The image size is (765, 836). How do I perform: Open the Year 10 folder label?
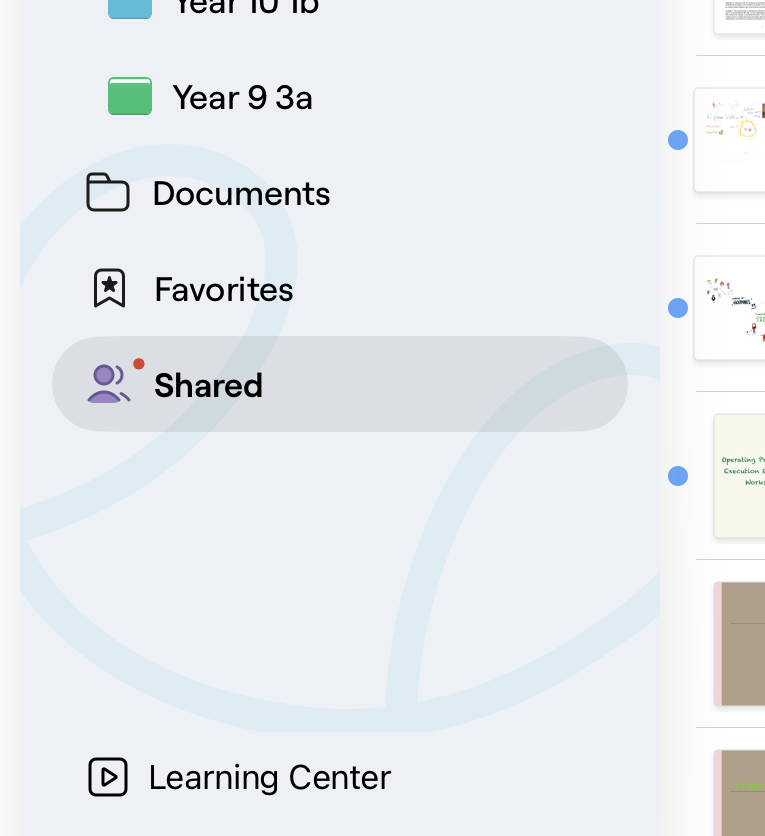tap(246, 7)
